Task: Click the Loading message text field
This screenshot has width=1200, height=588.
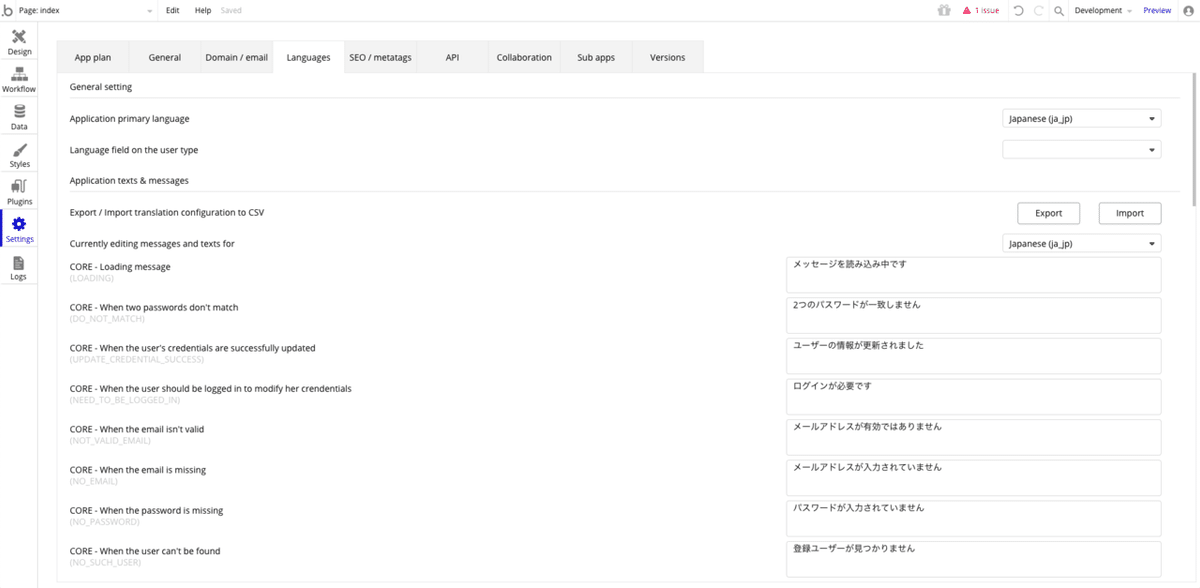Action: click(x=974, y=275)
